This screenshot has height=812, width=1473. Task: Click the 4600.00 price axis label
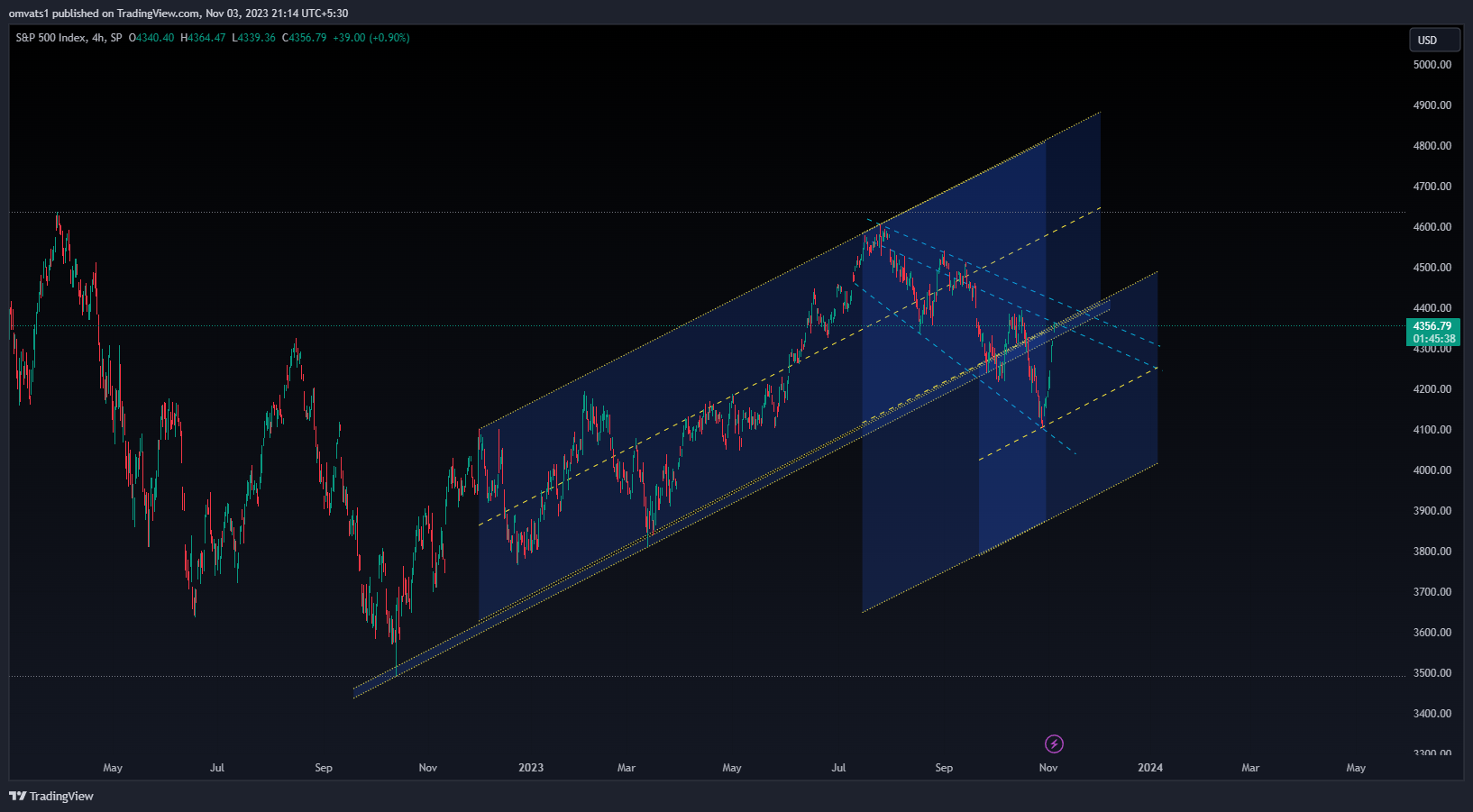pyautogui.click(x=1432, y=227)
